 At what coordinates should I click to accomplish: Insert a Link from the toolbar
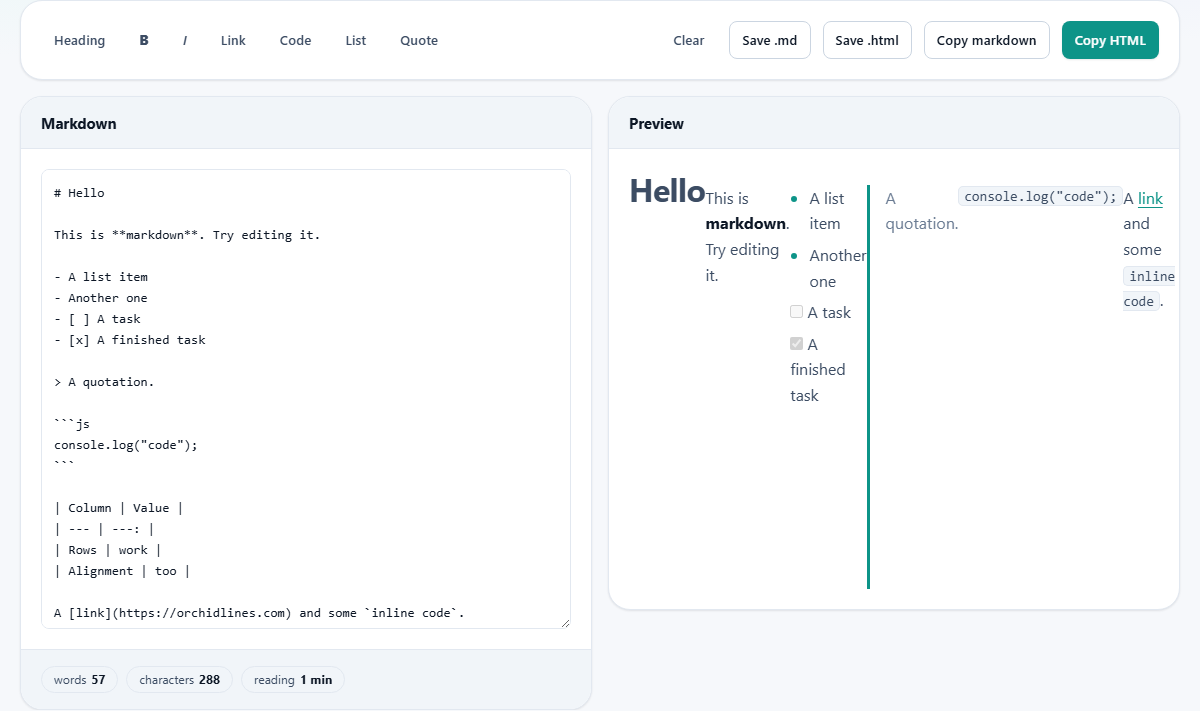233,41
